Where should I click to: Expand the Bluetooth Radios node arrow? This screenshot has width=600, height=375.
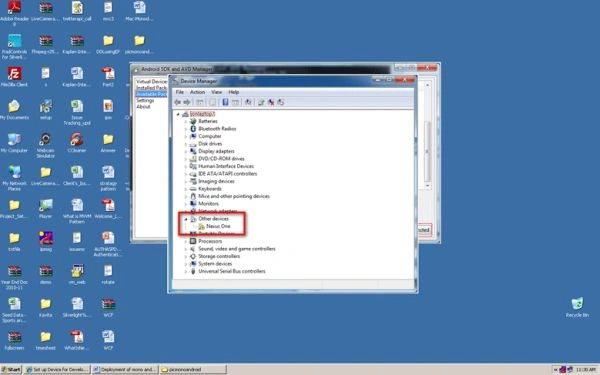pyautogui.click(x=186, y=129)
